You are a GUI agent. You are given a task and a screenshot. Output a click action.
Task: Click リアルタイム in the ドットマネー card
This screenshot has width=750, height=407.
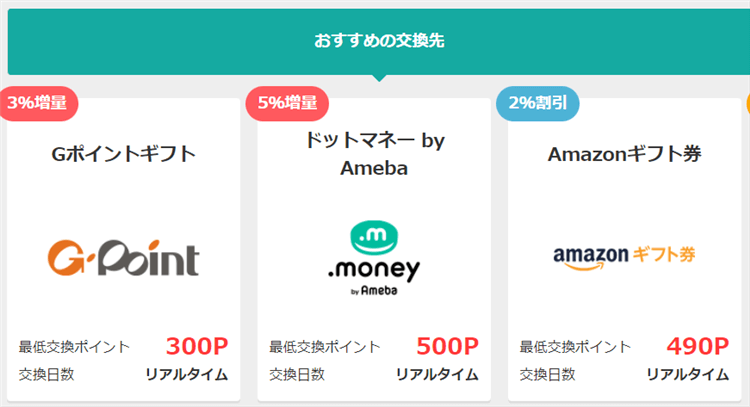437,375
